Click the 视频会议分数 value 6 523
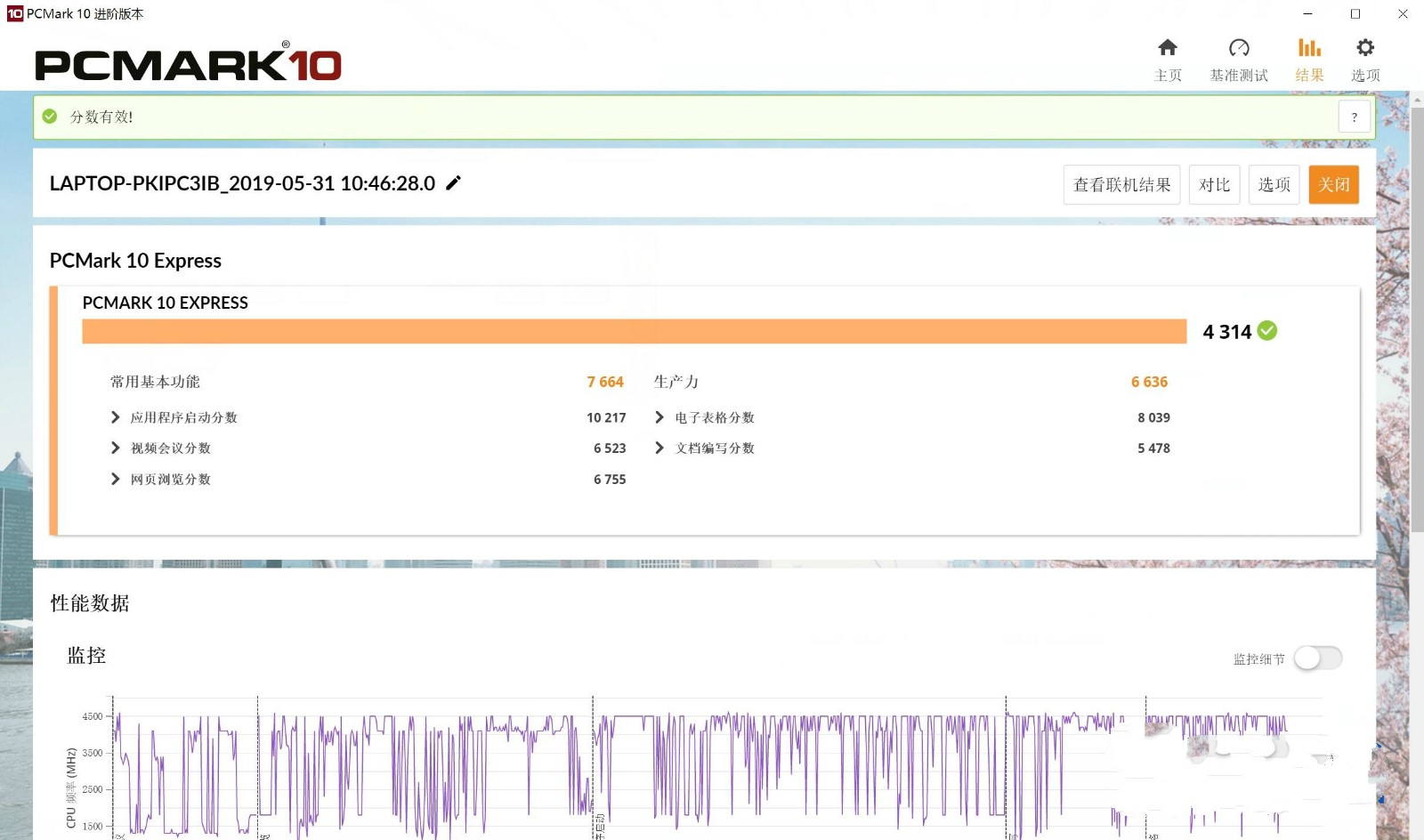This screenshot has height=840, width=1424. (610, 448)
